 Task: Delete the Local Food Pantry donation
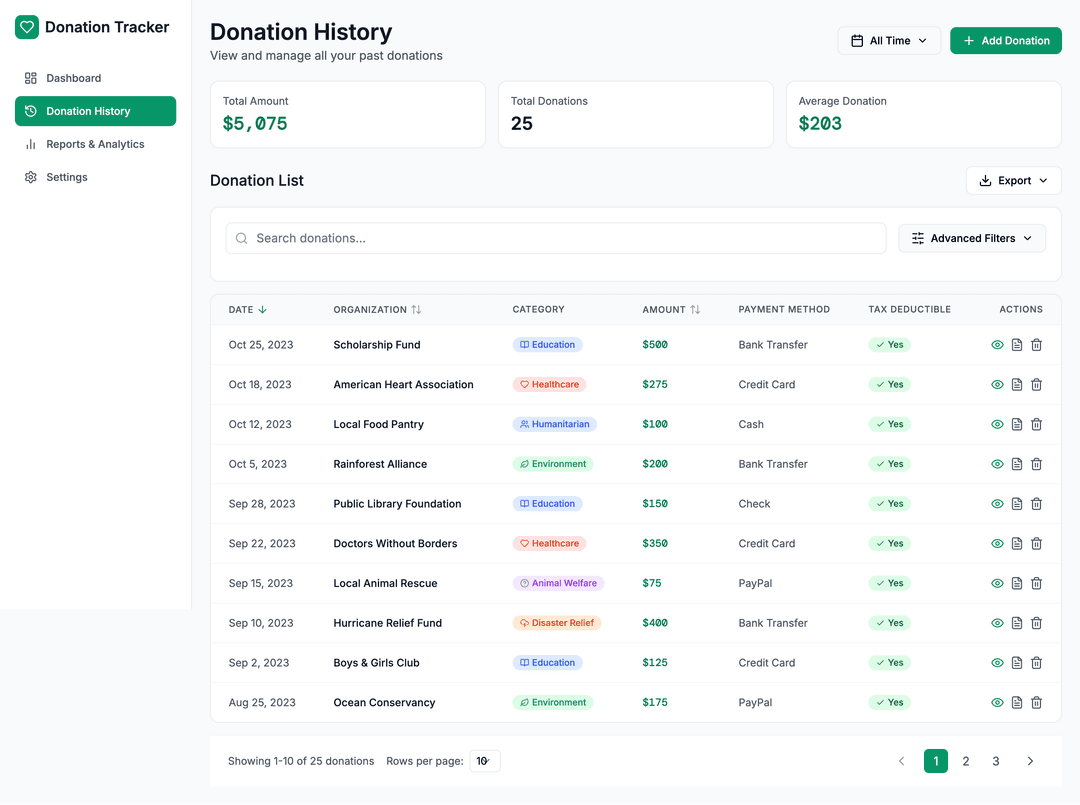point(1036,424)
